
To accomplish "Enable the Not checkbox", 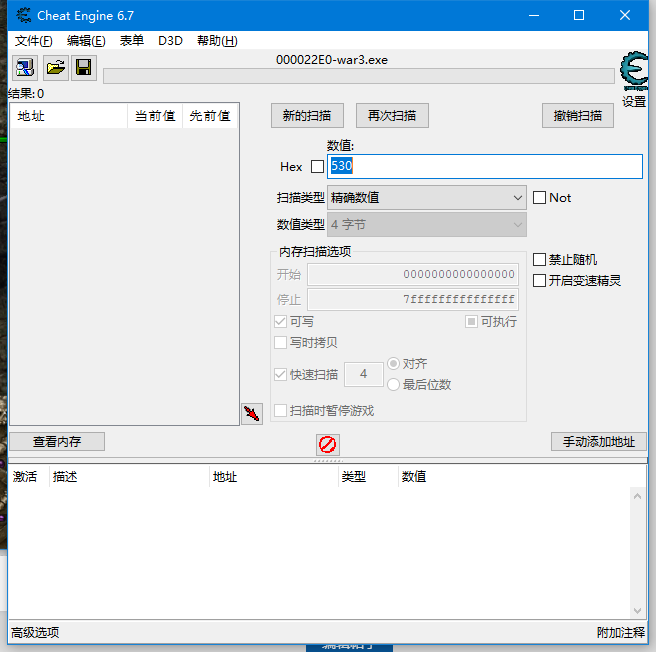I will tap(539, 198).
